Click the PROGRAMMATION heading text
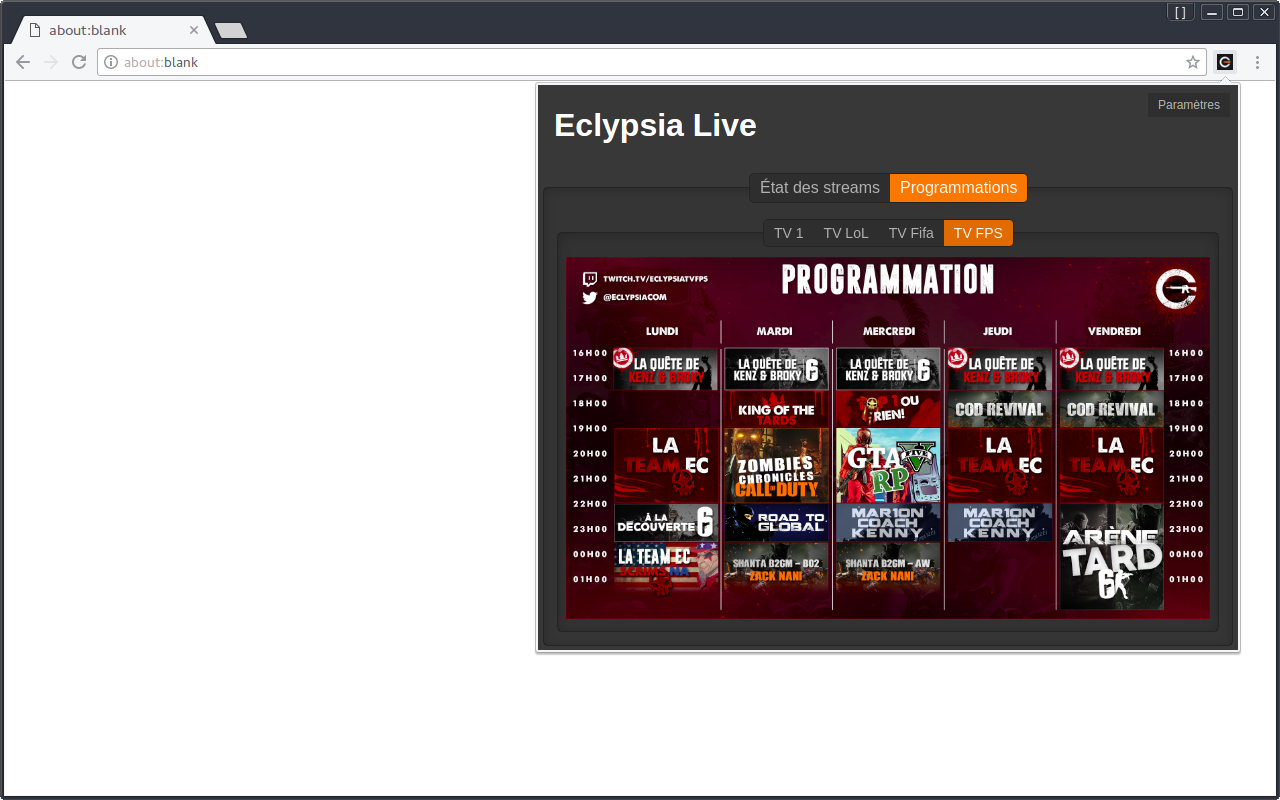This screenshot has height=800, width=1280. coord(888,280)
